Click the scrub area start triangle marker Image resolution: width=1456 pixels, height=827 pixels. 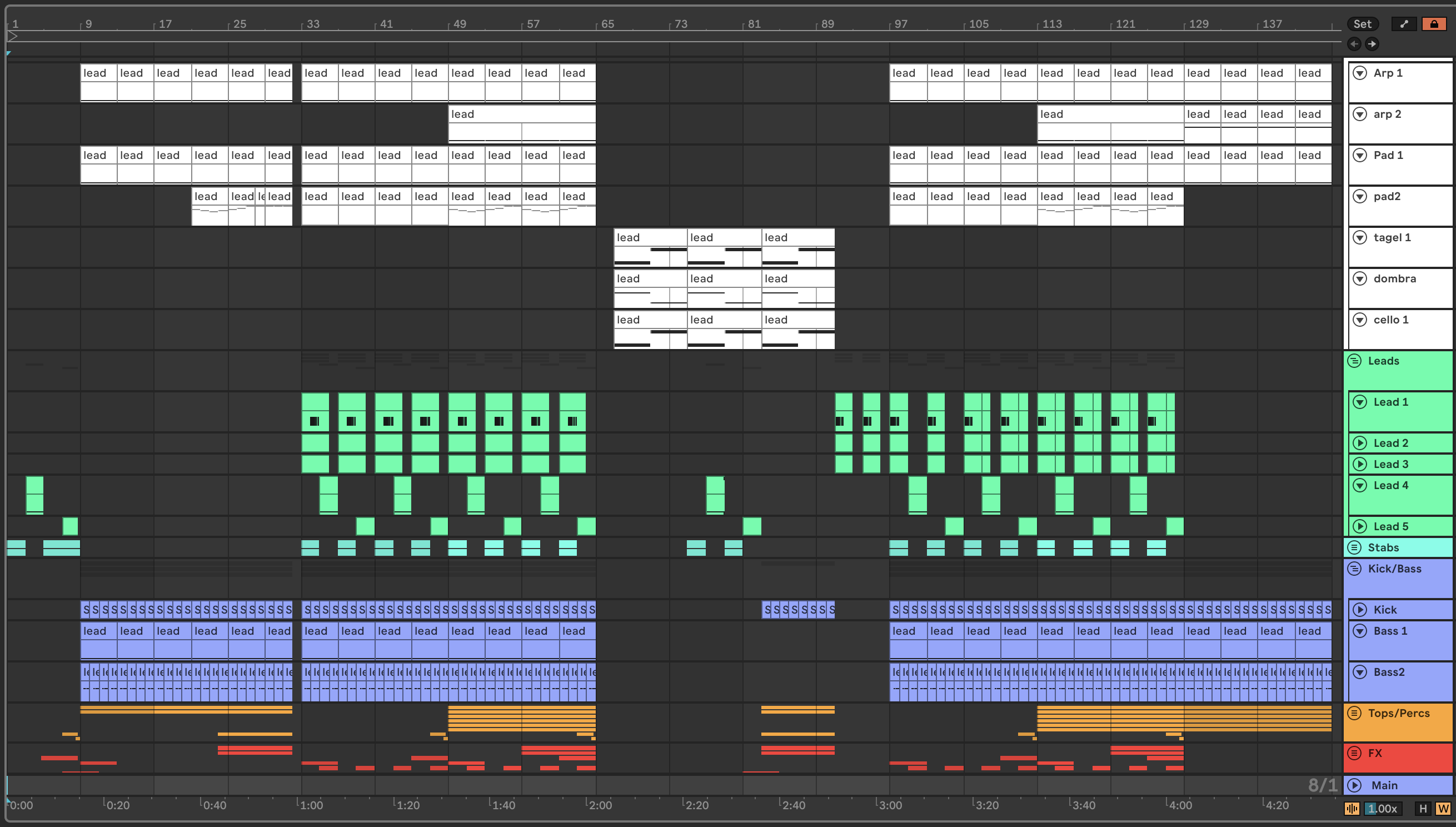click(x=12, y=36)
